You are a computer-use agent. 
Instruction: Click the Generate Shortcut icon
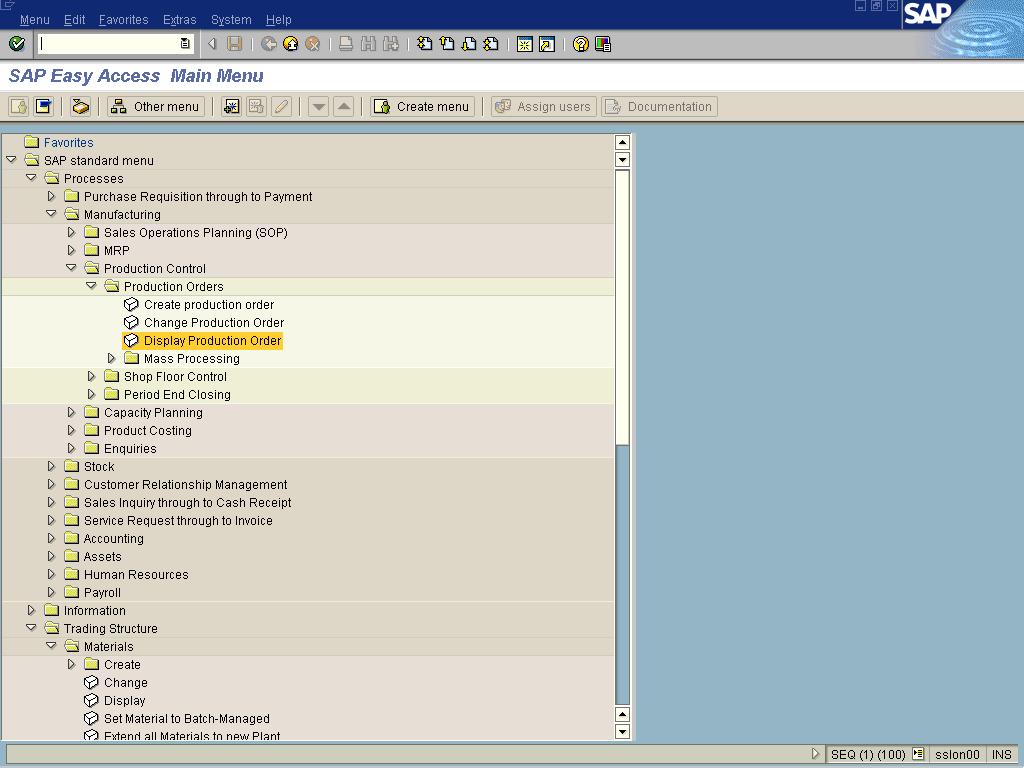(x=546, y=44)
